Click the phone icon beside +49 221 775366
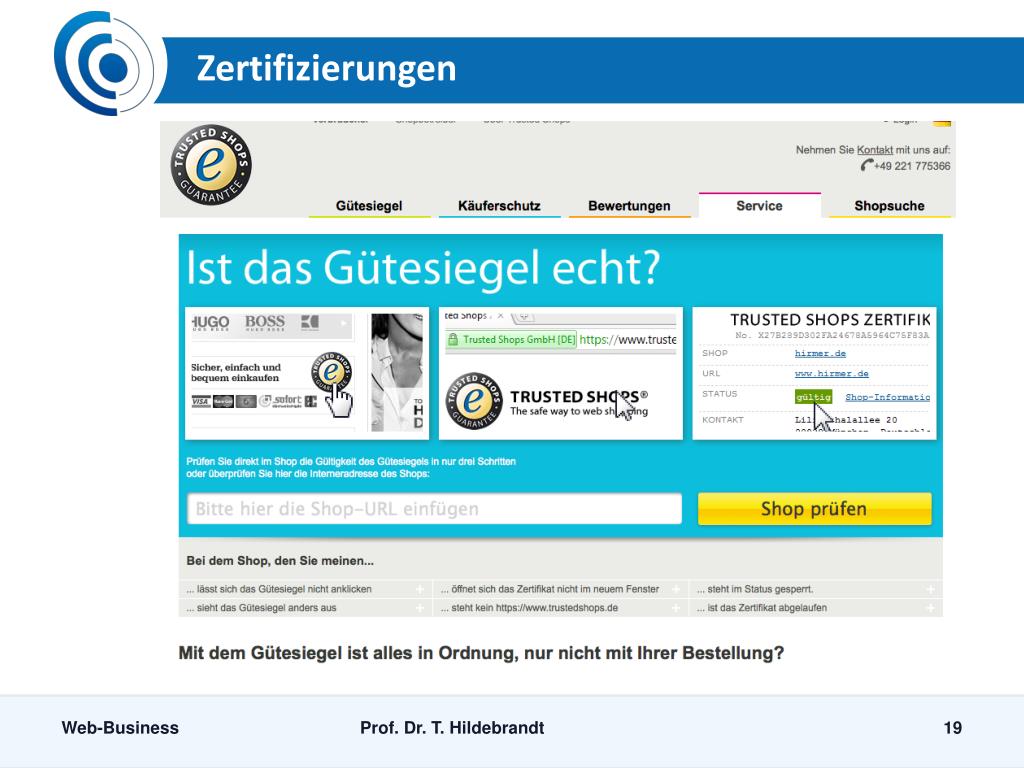The width and height of the screenshot is (1024, 768). pyautogui.click(x=867, y=165)
